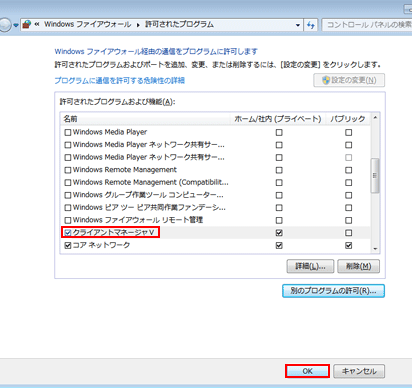The height and width of the screenshot is (388, 412).
Task: Click the 設定の変更(N) button
Action: coord(349,80)
